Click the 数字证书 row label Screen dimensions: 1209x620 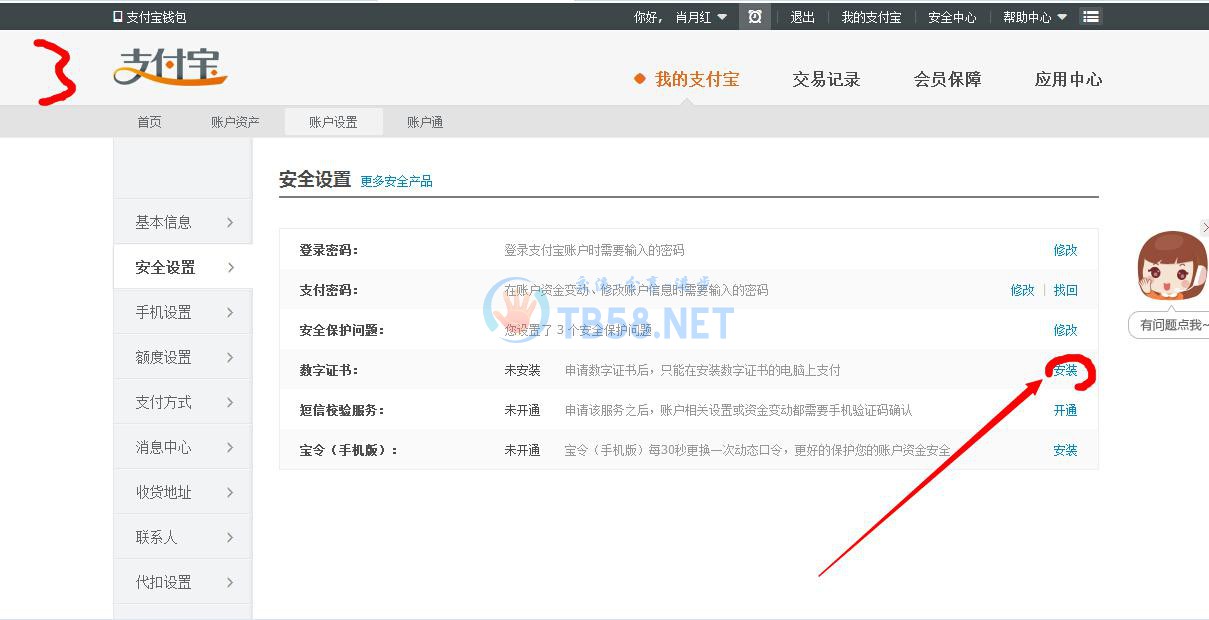tap(328, 370)
